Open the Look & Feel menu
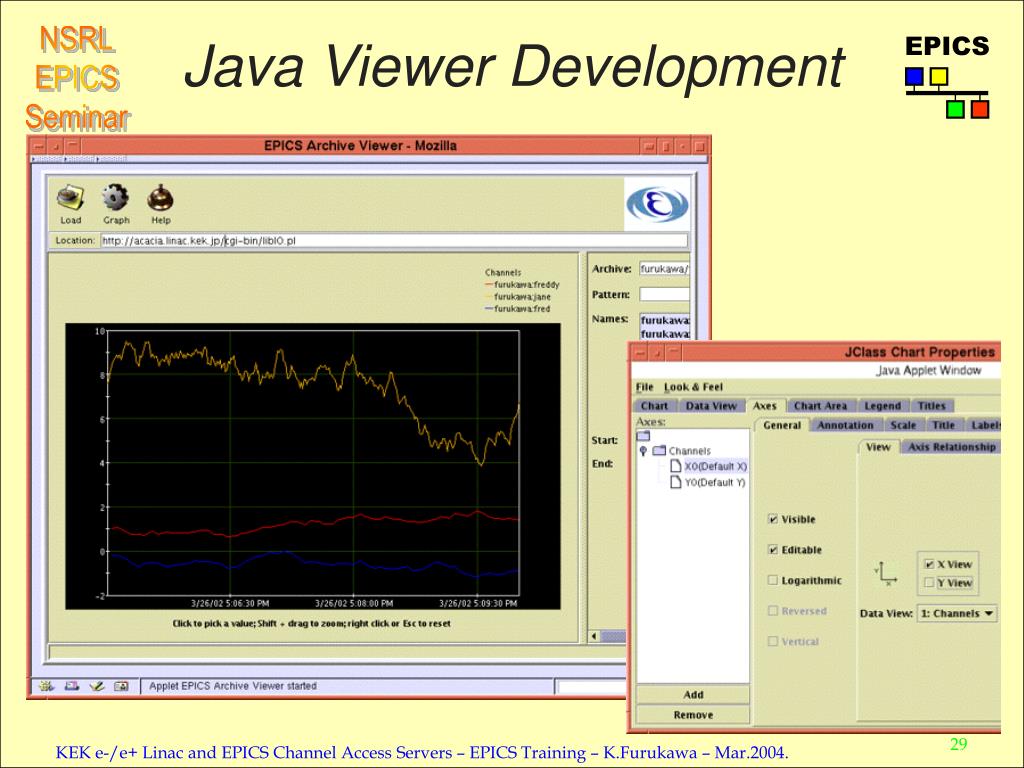Image resolution: width=1024 pixels, height=768 pixels. tap(693, 387)
